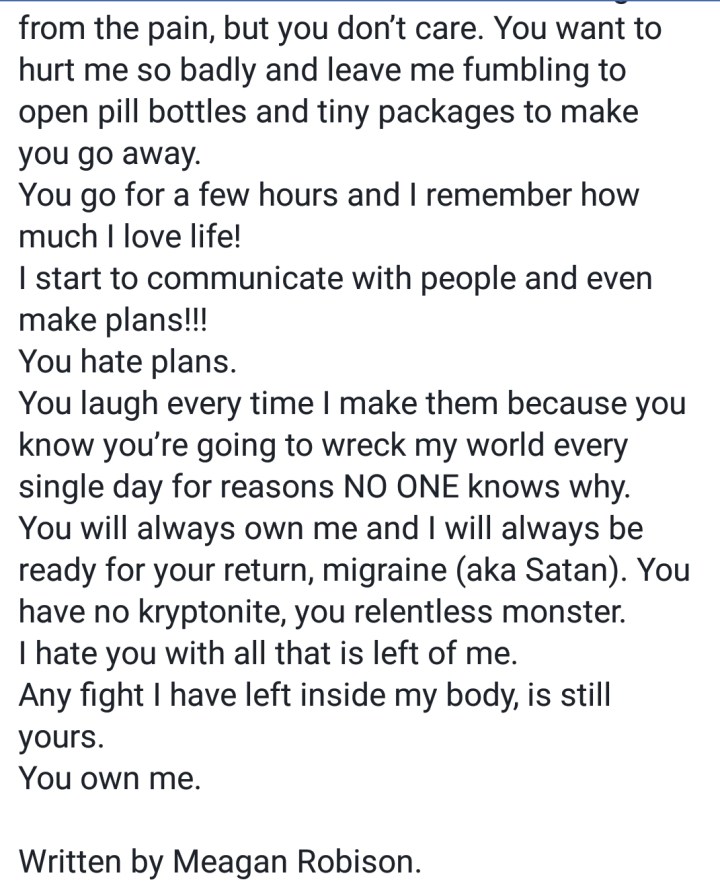720x892 pixels.
Task: Click 'much I love life!' line
Action: [125, 236]
